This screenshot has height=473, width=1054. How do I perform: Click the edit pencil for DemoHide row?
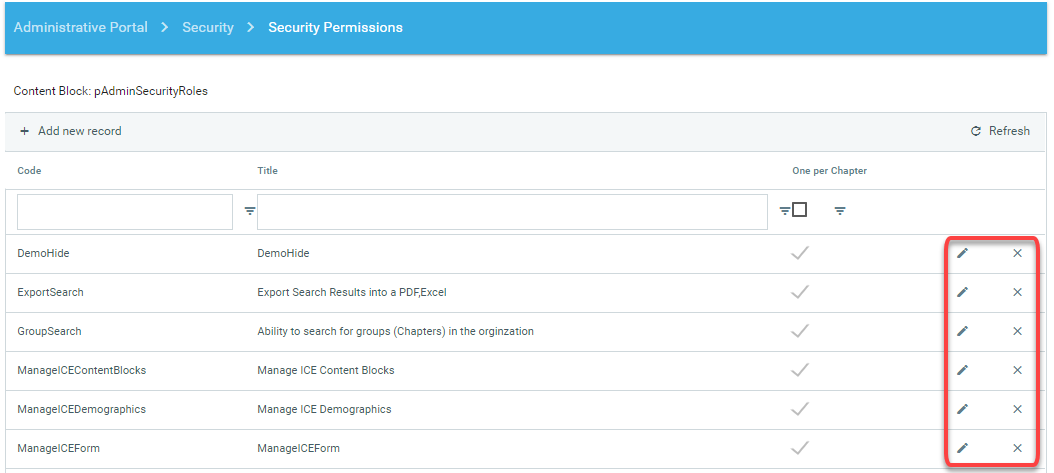click(962, 253)
